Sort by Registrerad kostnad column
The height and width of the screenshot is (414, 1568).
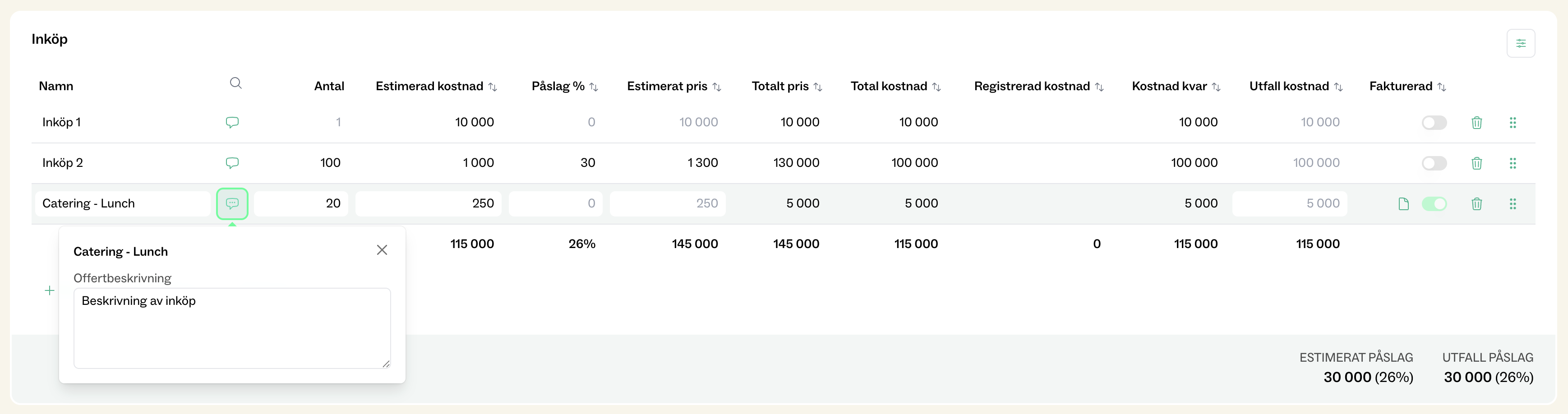point(1099,87)
